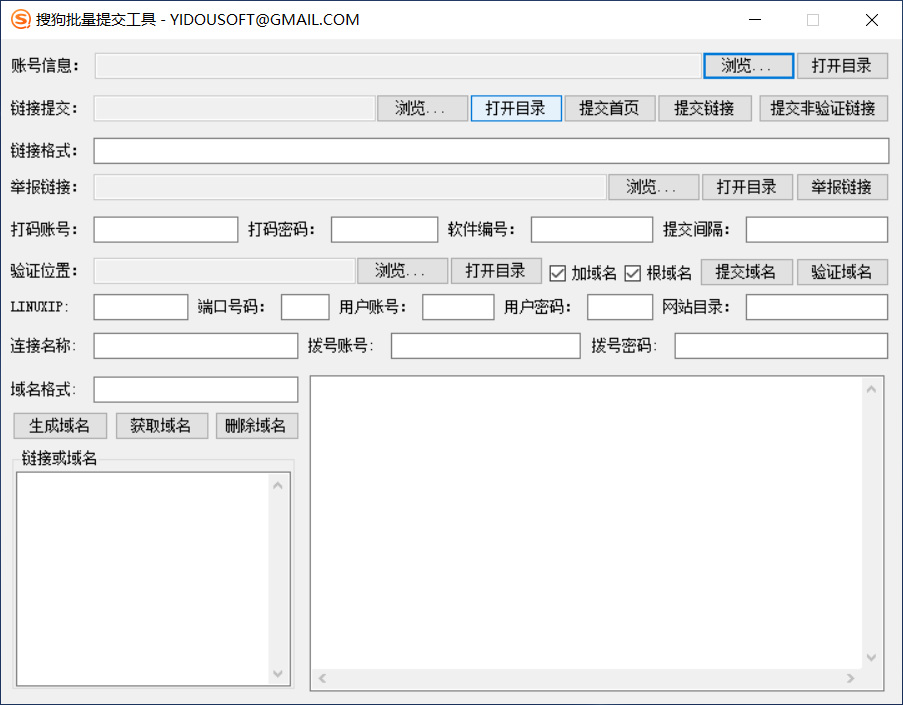Click down arrow of 链接或域名 scrollbar
903x705 pixels.
tap(278, 673)
